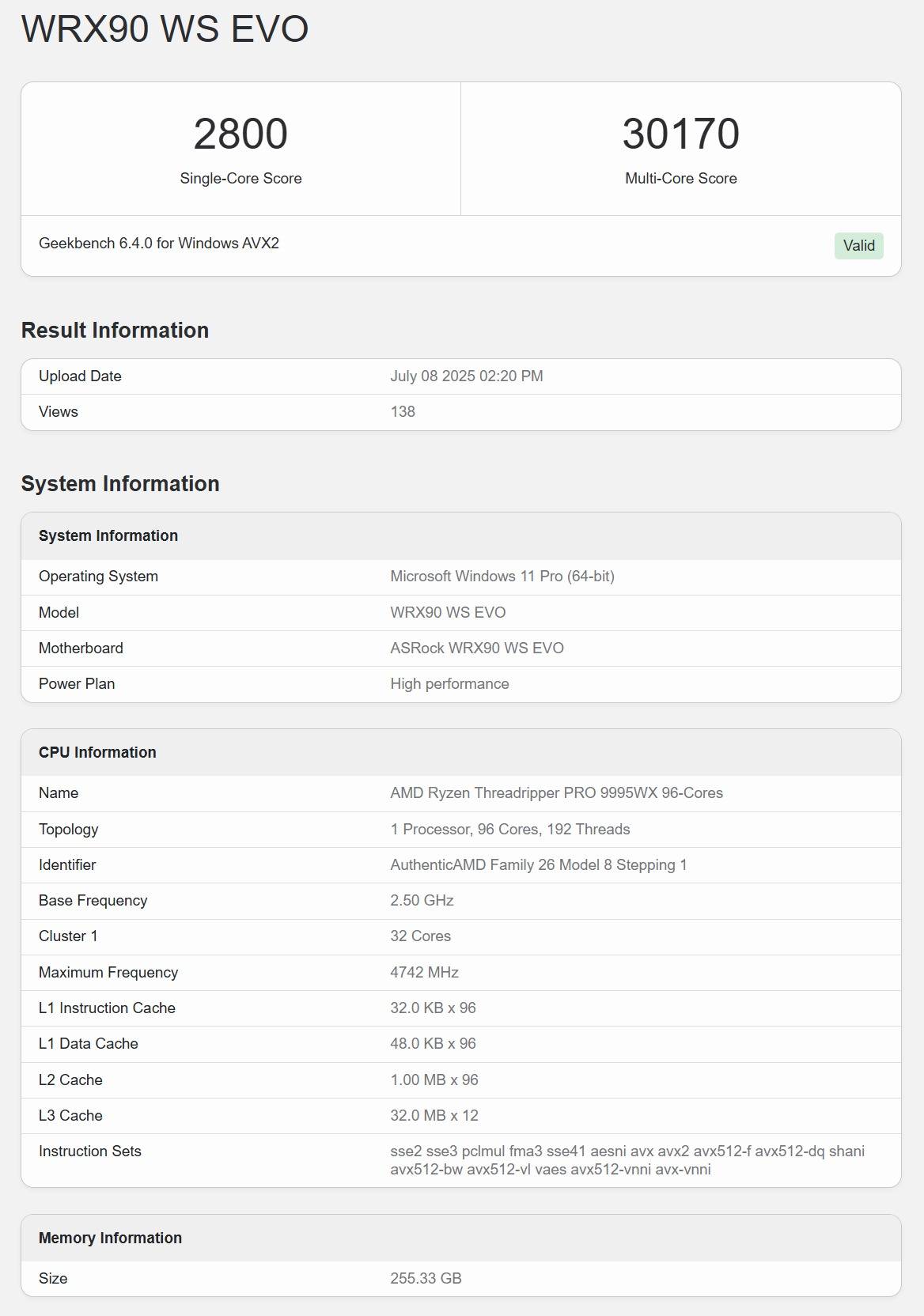Click the ASRock WRX90 WS EVO motherboard value
Viewport: 924px width, 1316px height.
tap(476, 649)
